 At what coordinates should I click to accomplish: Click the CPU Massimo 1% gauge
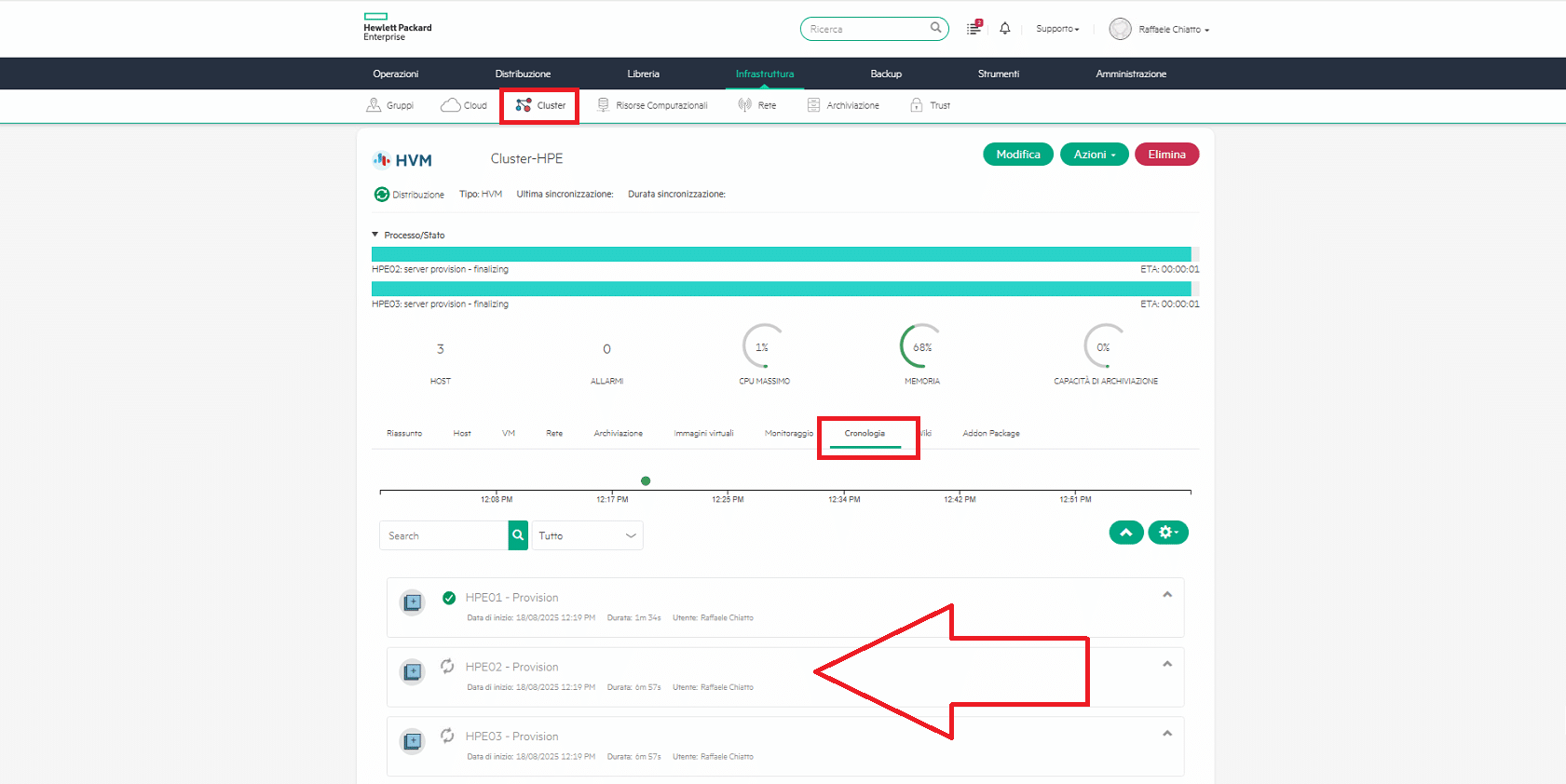(x=763, y=347)
